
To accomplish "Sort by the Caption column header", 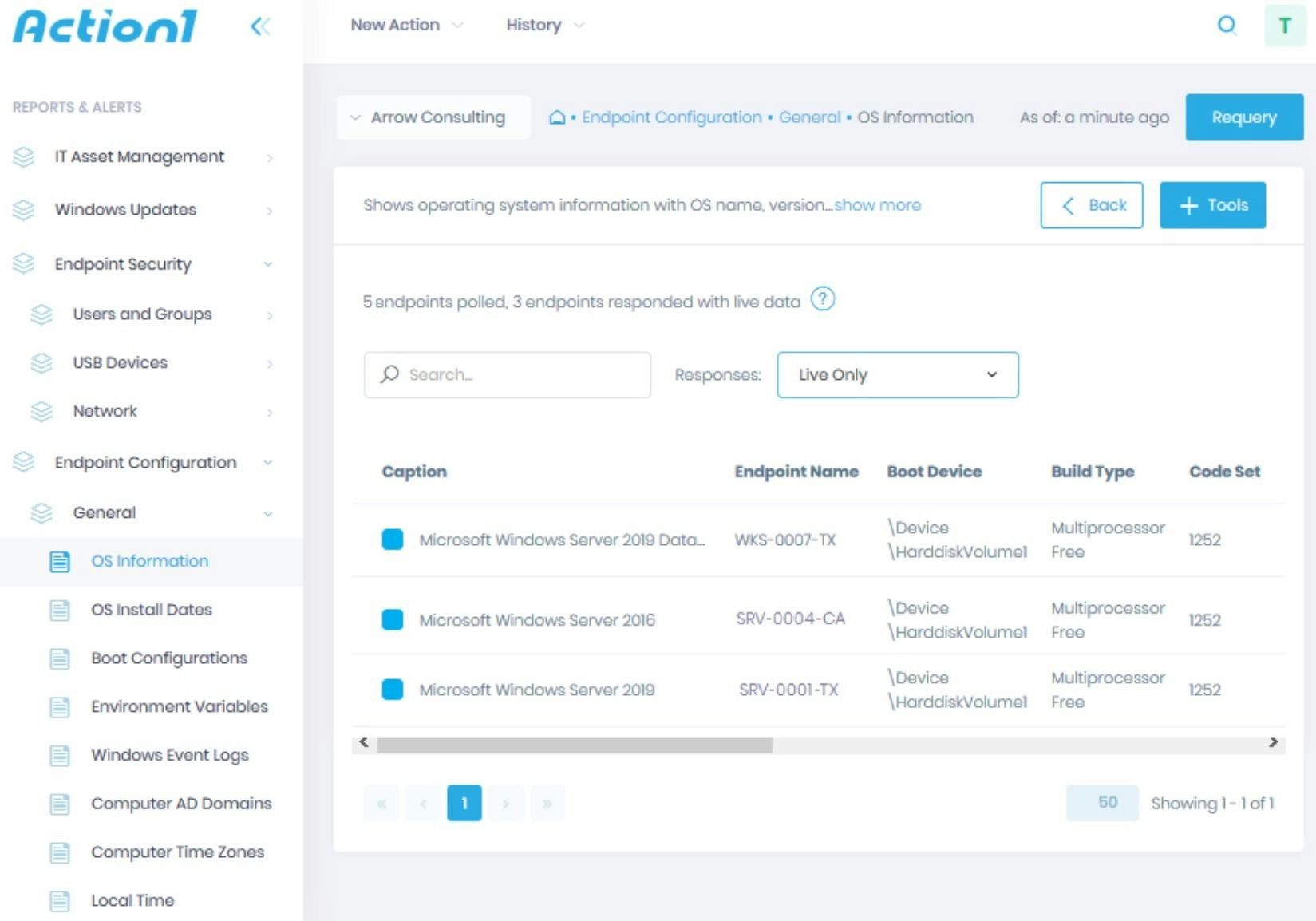I will (414, 472).
